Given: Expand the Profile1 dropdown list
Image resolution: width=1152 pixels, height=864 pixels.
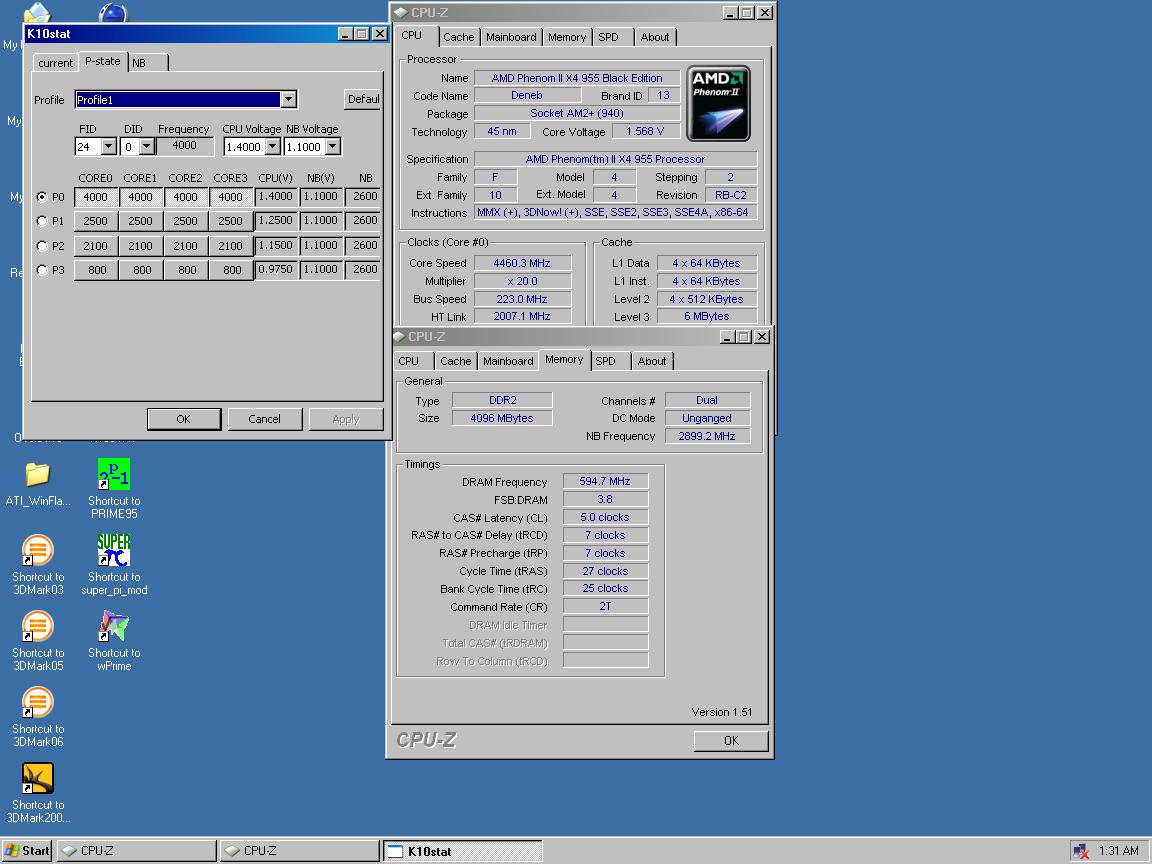Looking at the screenshot, I should [288, 99].
